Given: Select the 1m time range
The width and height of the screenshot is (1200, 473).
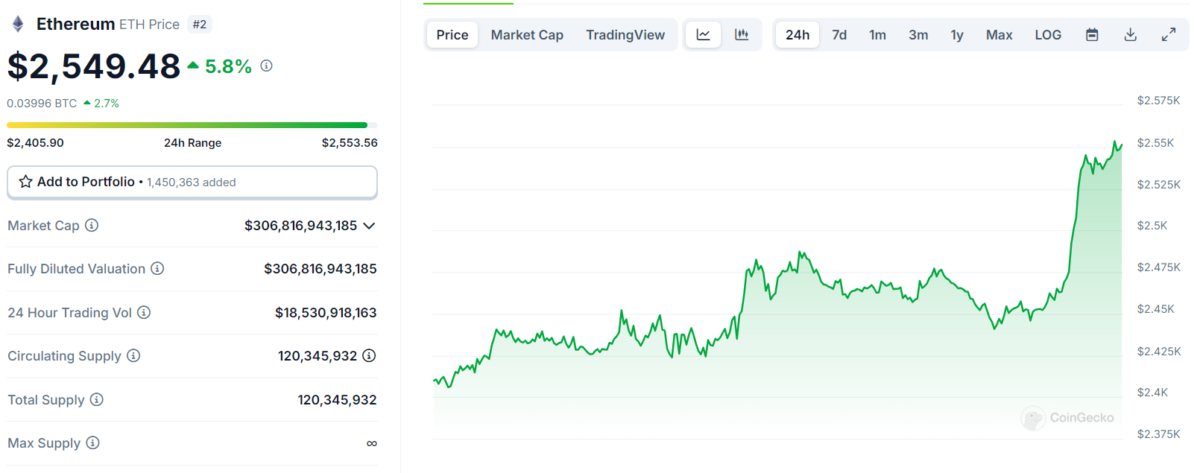Looking at the screenshot, I should click(x=877, y=35).
